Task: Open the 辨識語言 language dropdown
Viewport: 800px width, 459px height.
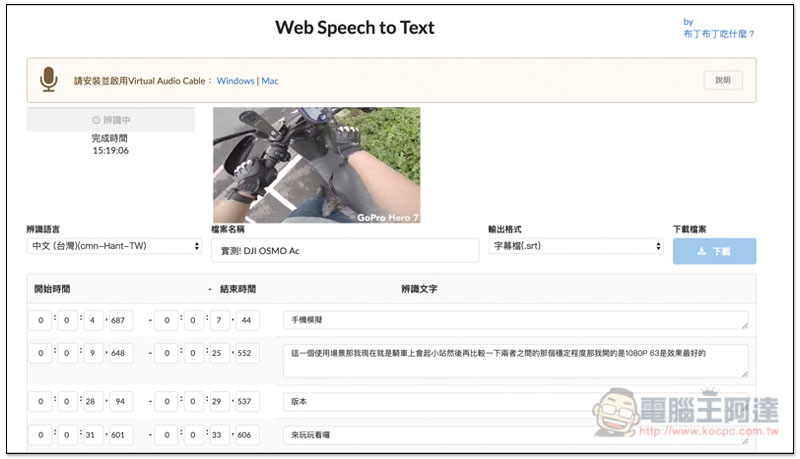Action: pyautogui.click(x=114, y=246)
